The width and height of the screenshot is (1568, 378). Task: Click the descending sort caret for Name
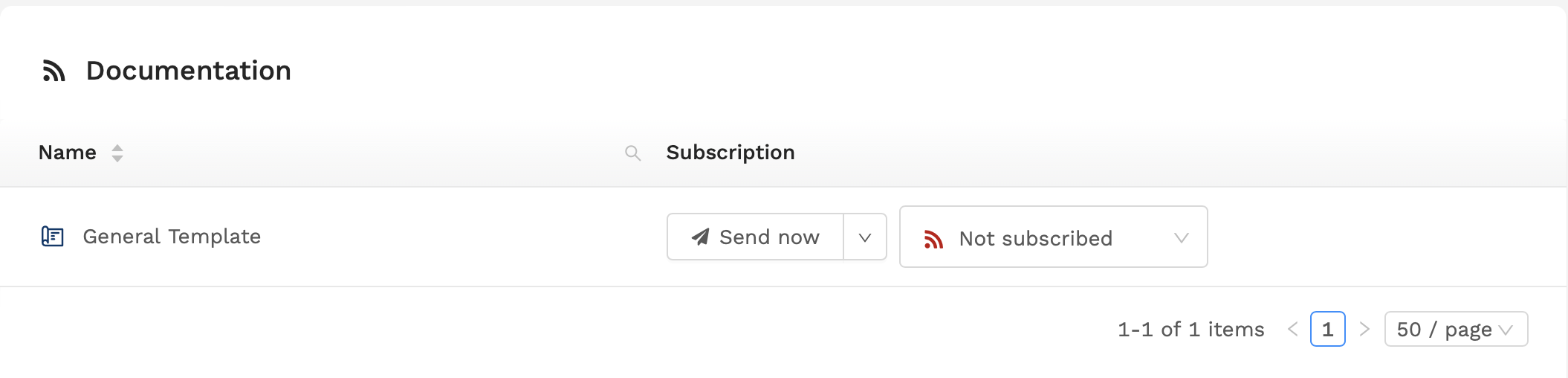(x=117, y=158)
